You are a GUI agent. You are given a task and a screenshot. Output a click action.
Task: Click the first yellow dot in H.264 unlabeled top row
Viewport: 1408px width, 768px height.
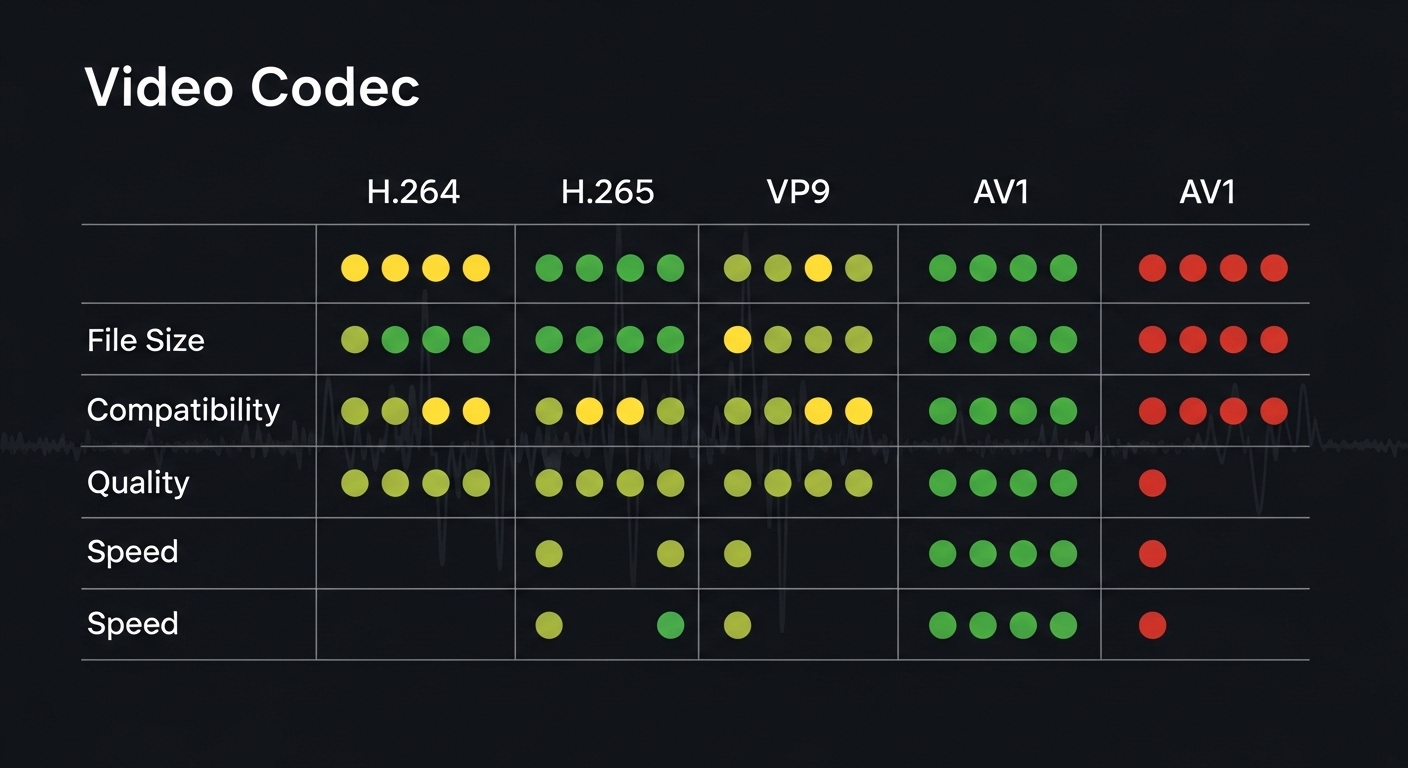point(355,268)
